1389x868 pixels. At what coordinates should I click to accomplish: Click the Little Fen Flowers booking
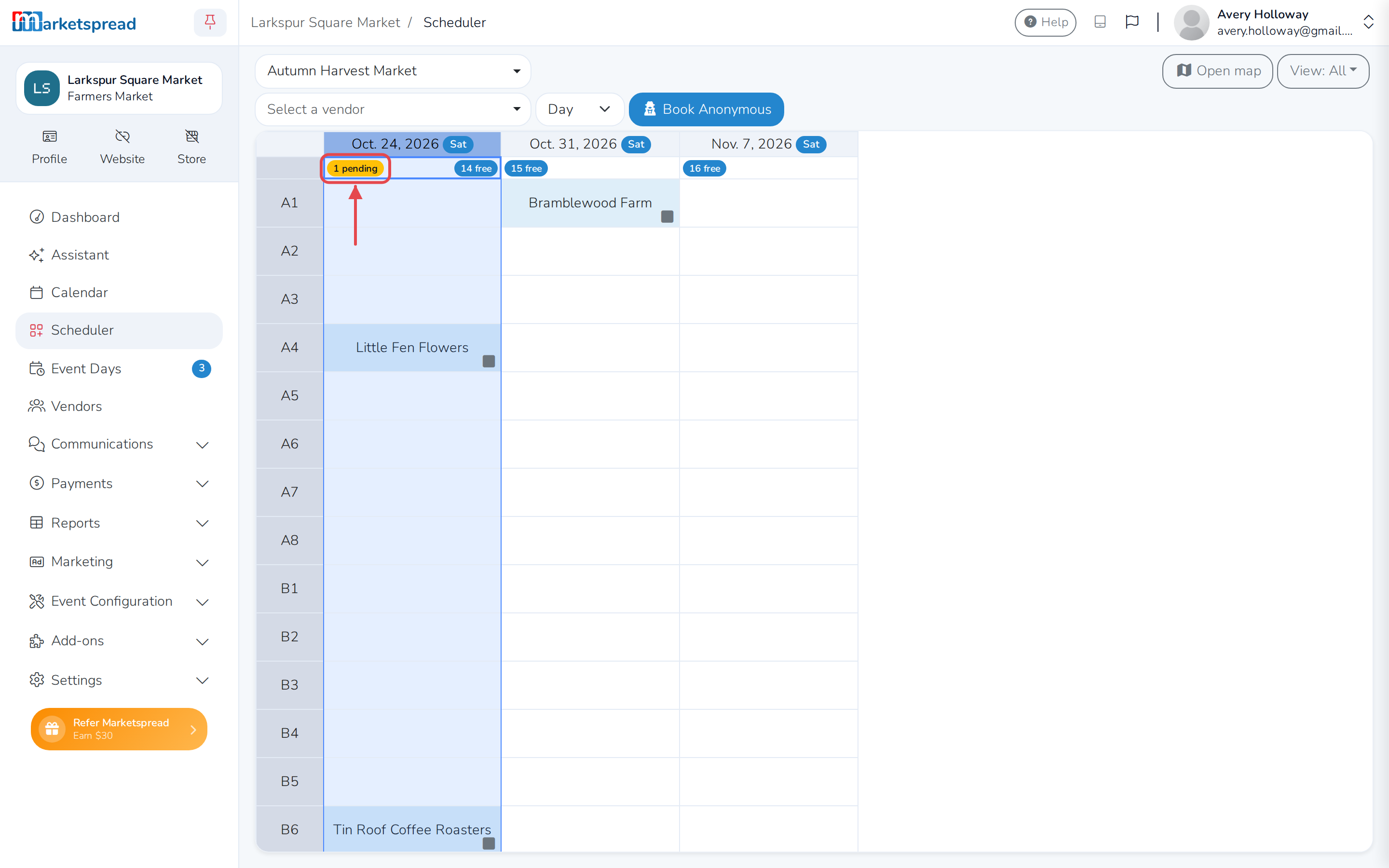coord(412,347)
